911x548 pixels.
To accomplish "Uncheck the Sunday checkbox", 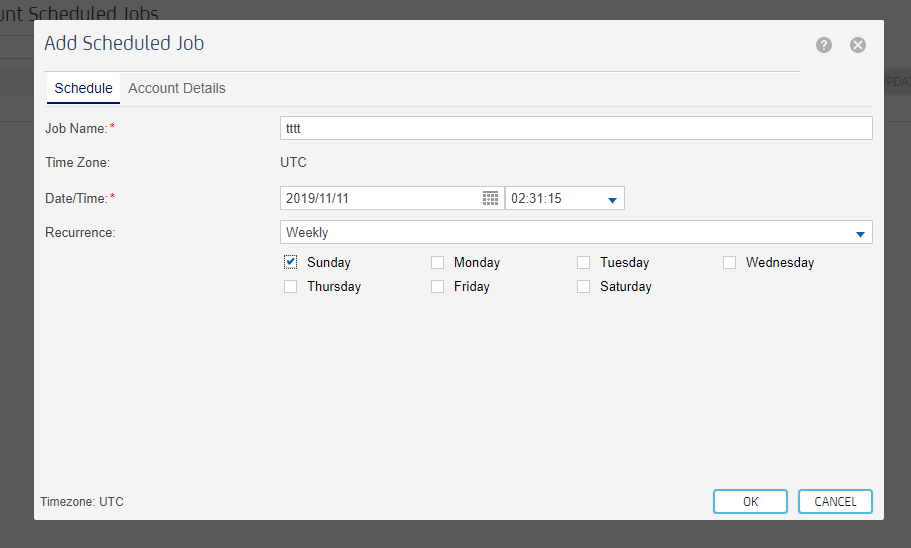I will (x=291, y=262).
